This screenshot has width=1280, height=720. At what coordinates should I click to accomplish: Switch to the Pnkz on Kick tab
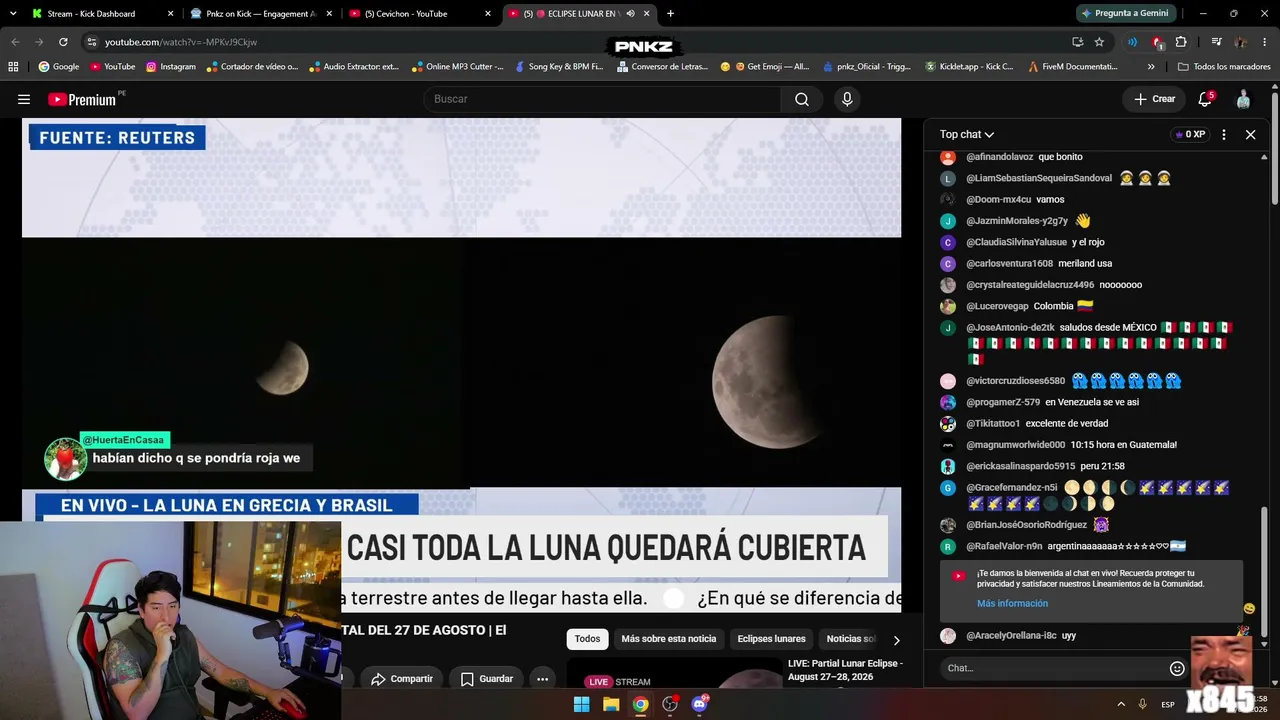tap(260, 14)
